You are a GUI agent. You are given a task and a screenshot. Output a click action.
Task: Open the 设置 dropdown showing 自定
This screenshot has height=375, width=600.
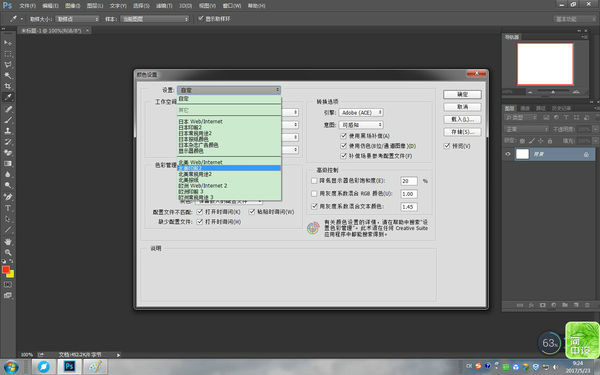(x=229, y=90)
